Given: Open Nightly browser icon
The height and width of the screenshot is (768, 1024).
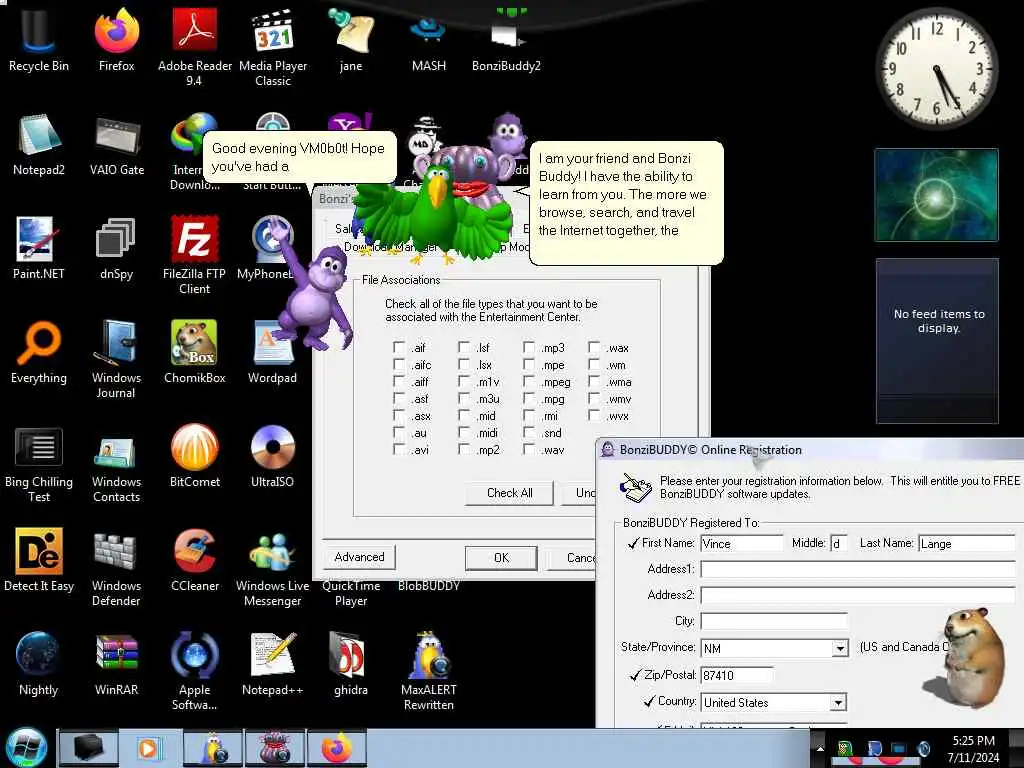Looking at the screenshot, I should point(39,665).
